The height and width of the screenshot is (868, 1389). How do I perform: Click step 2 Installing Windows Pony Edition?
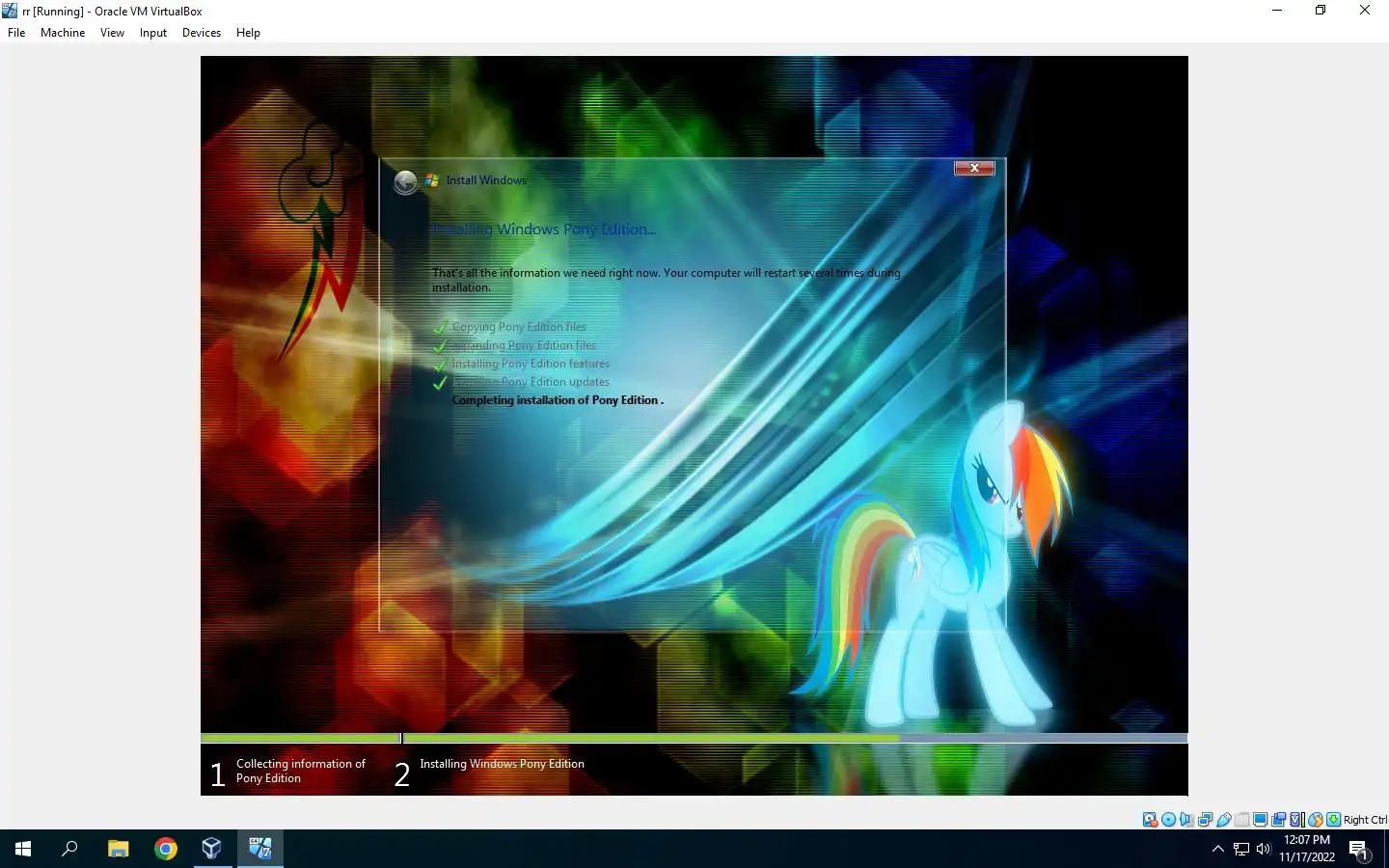[x=490, y=771]
